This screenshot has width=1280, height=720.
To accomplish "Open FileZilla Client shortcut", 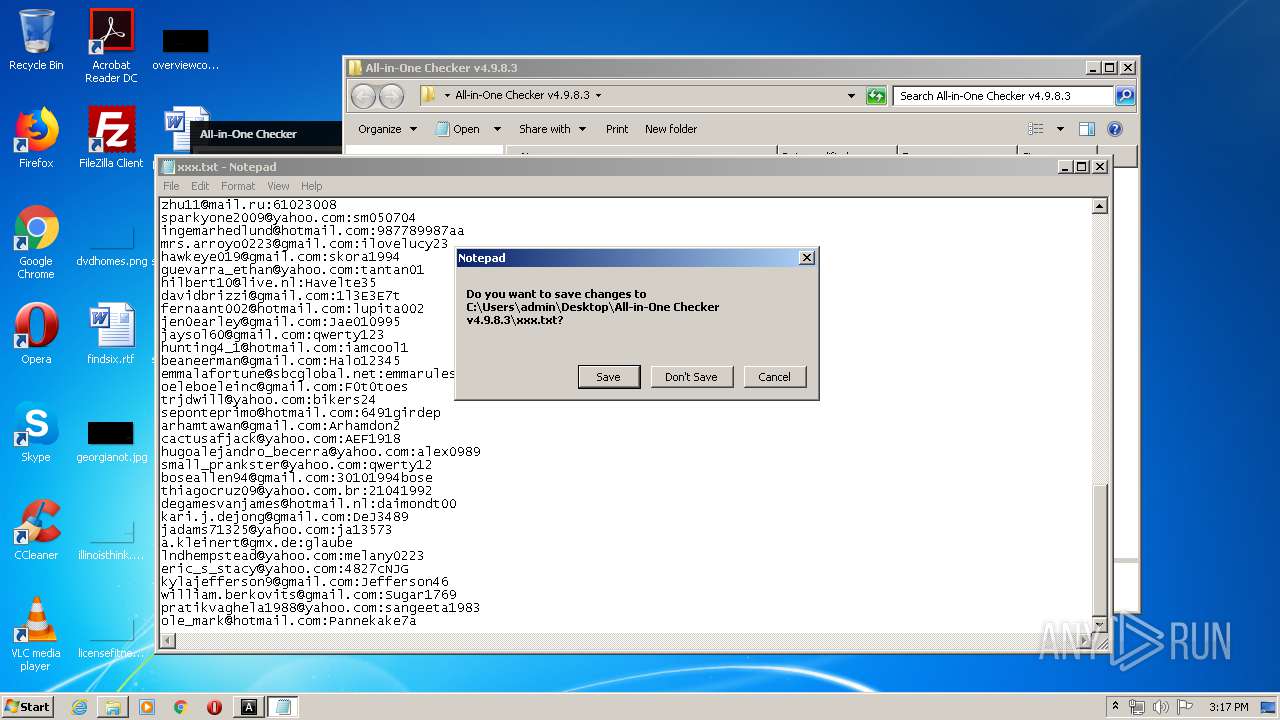I will point(111,138).
